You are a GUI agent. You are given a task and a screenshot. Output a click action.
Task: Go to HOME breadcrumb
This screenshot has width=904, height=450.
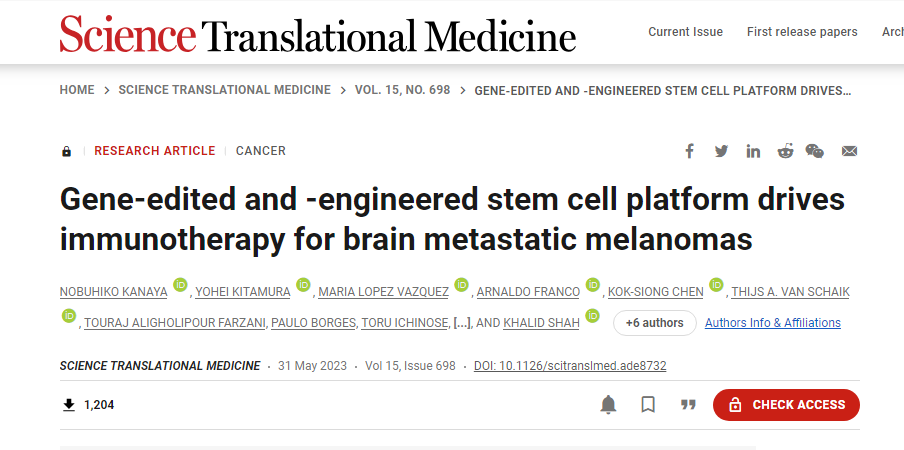tap(77, 90)
